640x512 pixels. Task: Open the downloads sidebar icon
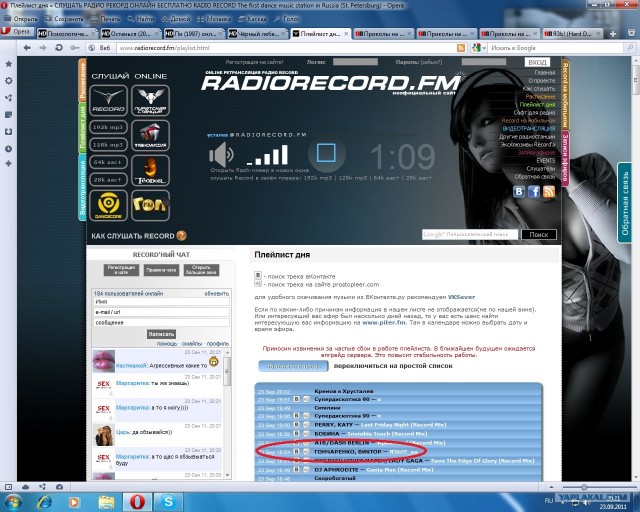pyautogui.click(x=8, y=131)
